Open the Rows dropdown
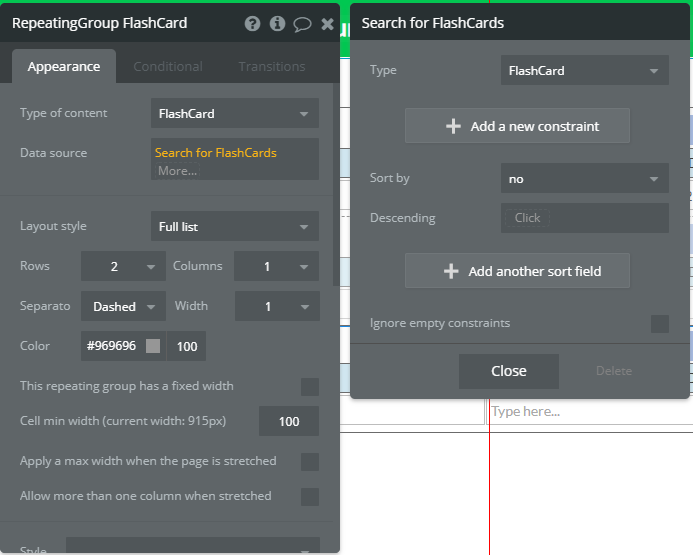This screenshot has height=555, width=693. (x=123, y=266)
